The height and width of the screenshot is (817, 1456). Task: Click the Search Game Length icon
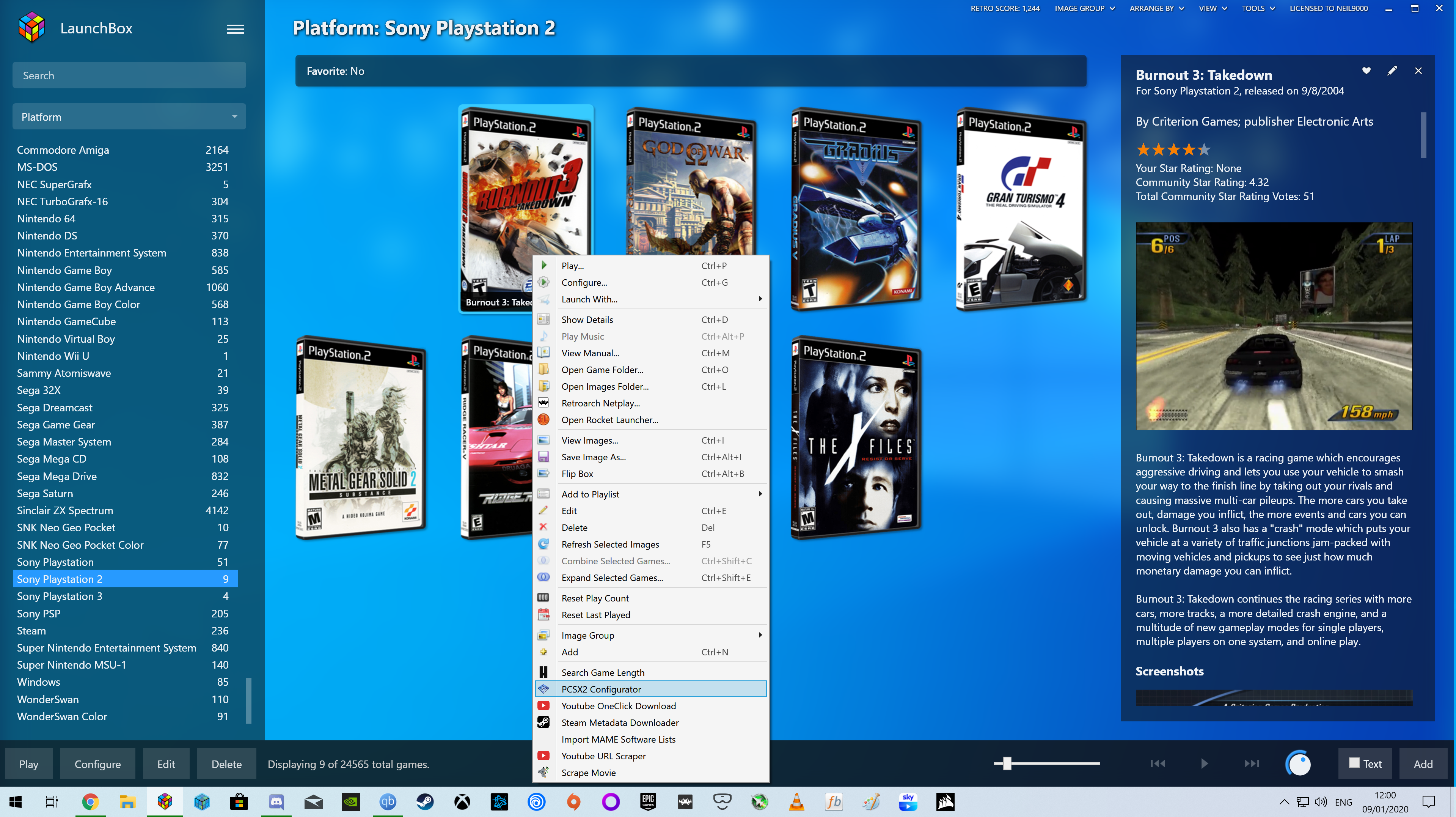tap(543, 672)
